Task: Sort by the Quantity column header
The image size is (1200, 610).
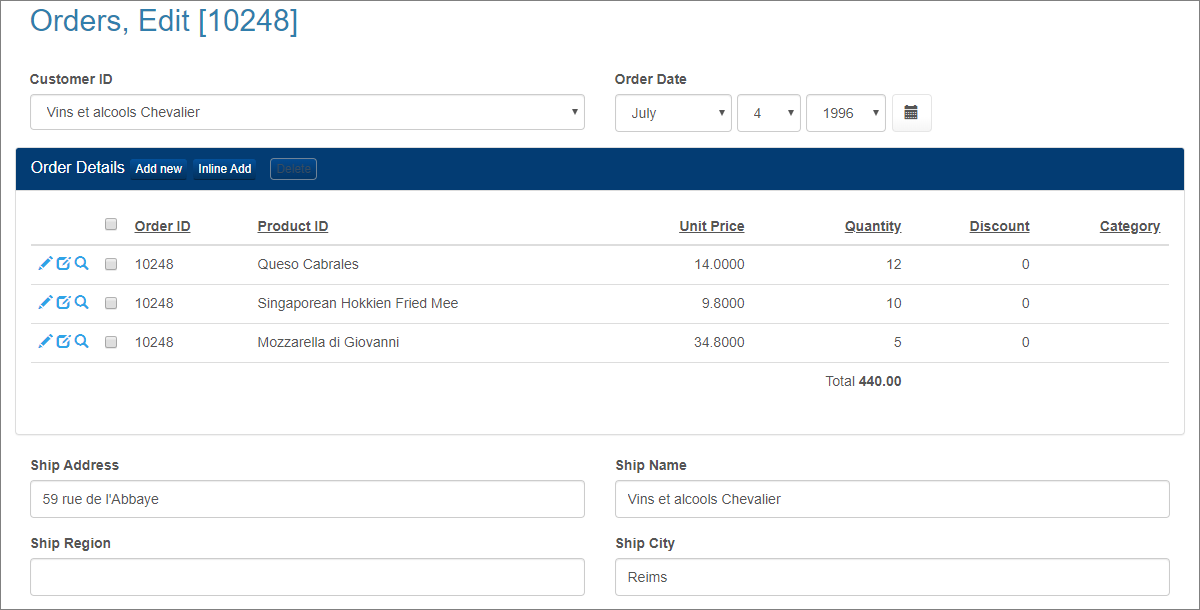Action: click(x=872, y=225)
